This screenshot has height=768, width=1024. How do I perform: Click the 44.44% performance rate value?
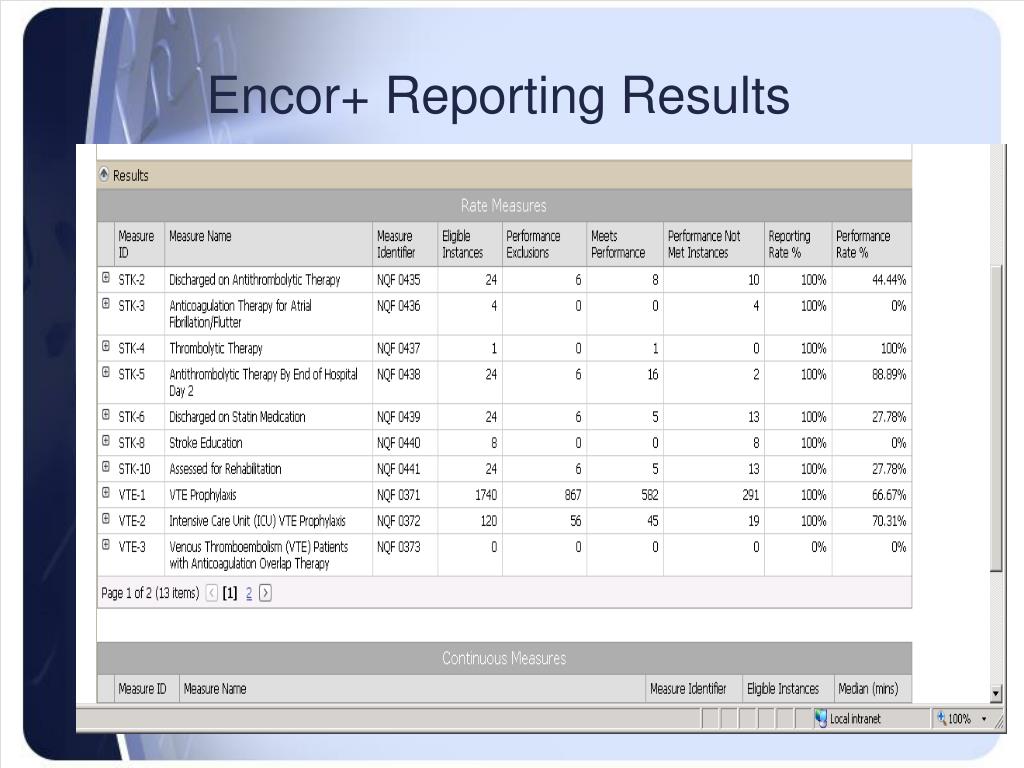[889, 280]
